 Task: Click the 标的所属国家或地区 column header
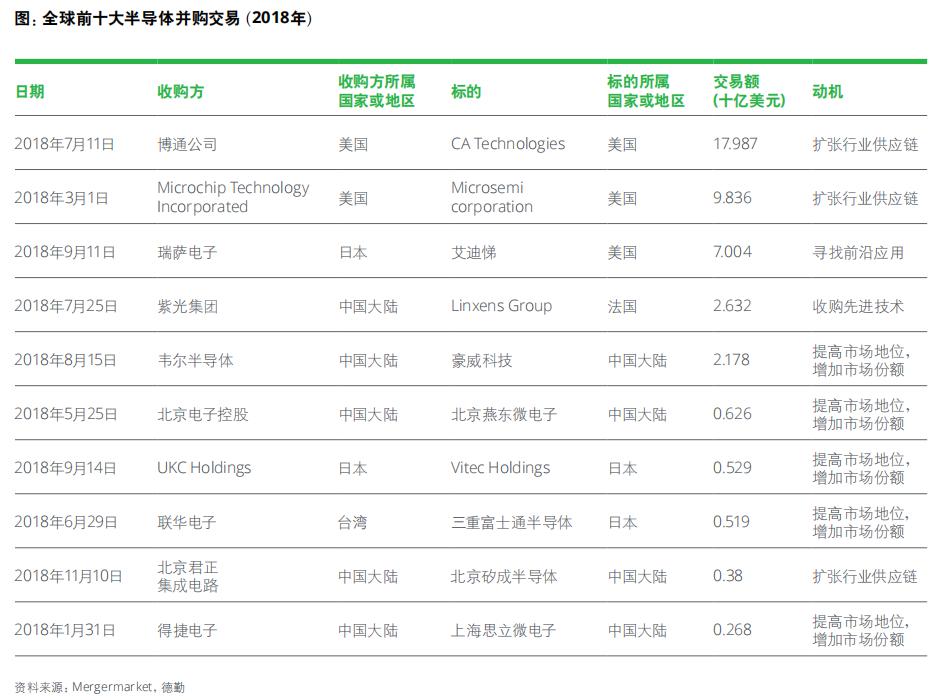[x=646, y=91]
